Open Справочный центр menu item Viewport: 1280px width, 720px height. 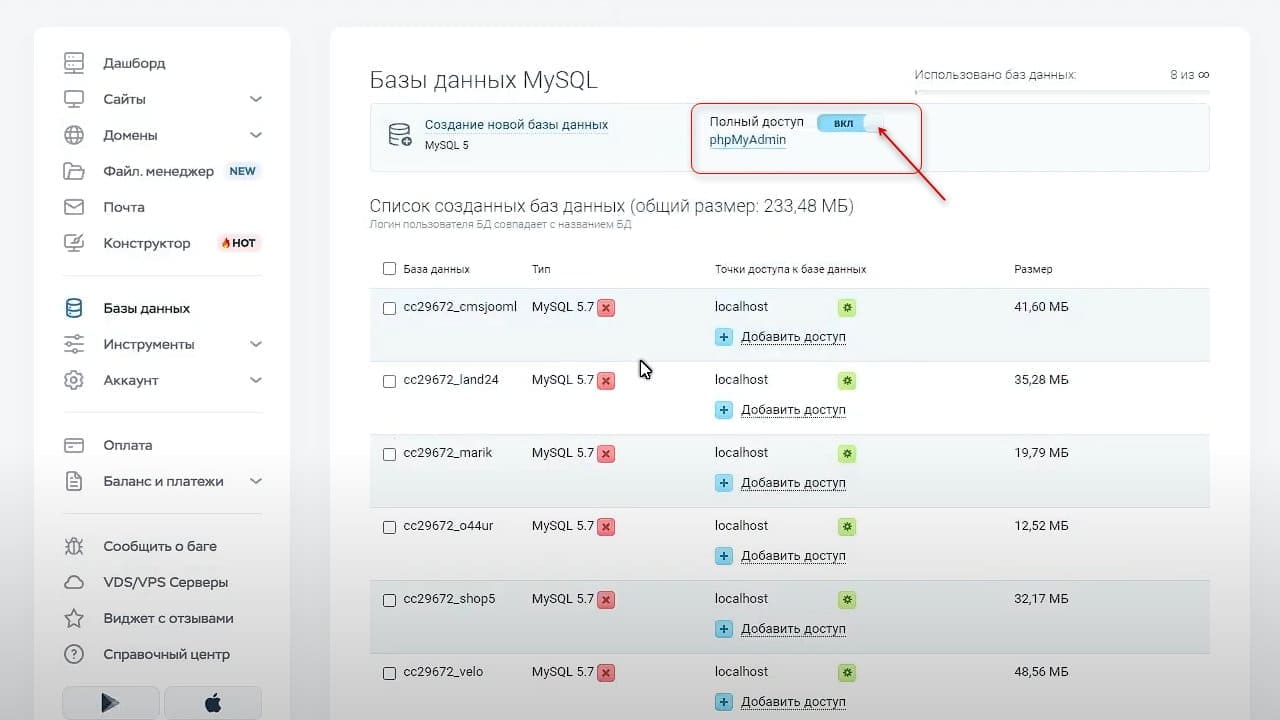tap(166, 654)
